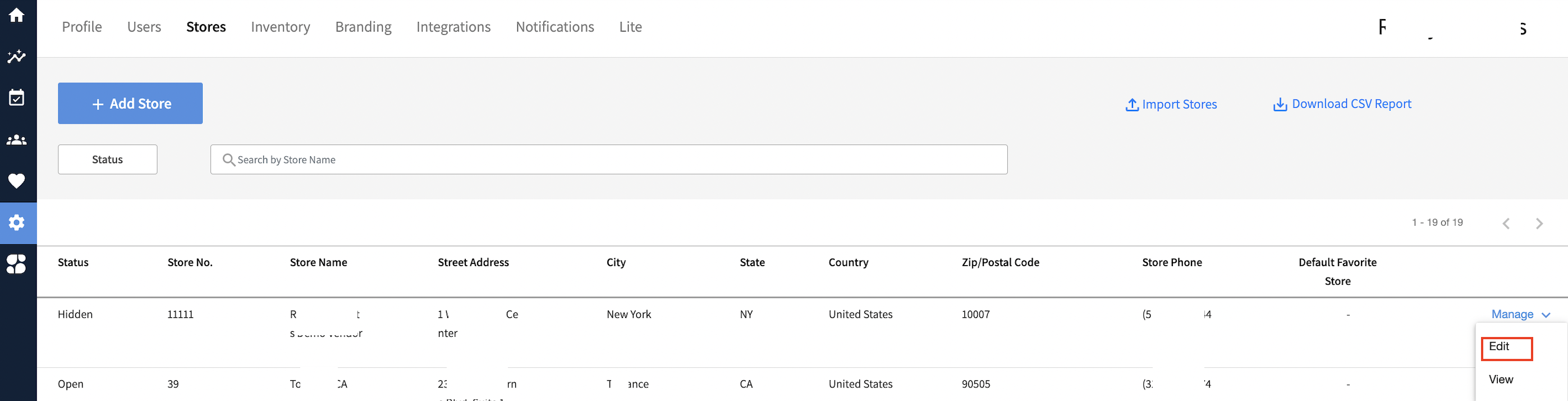Go to next page of stores
1568x401 pixels.
point(1539,224)
